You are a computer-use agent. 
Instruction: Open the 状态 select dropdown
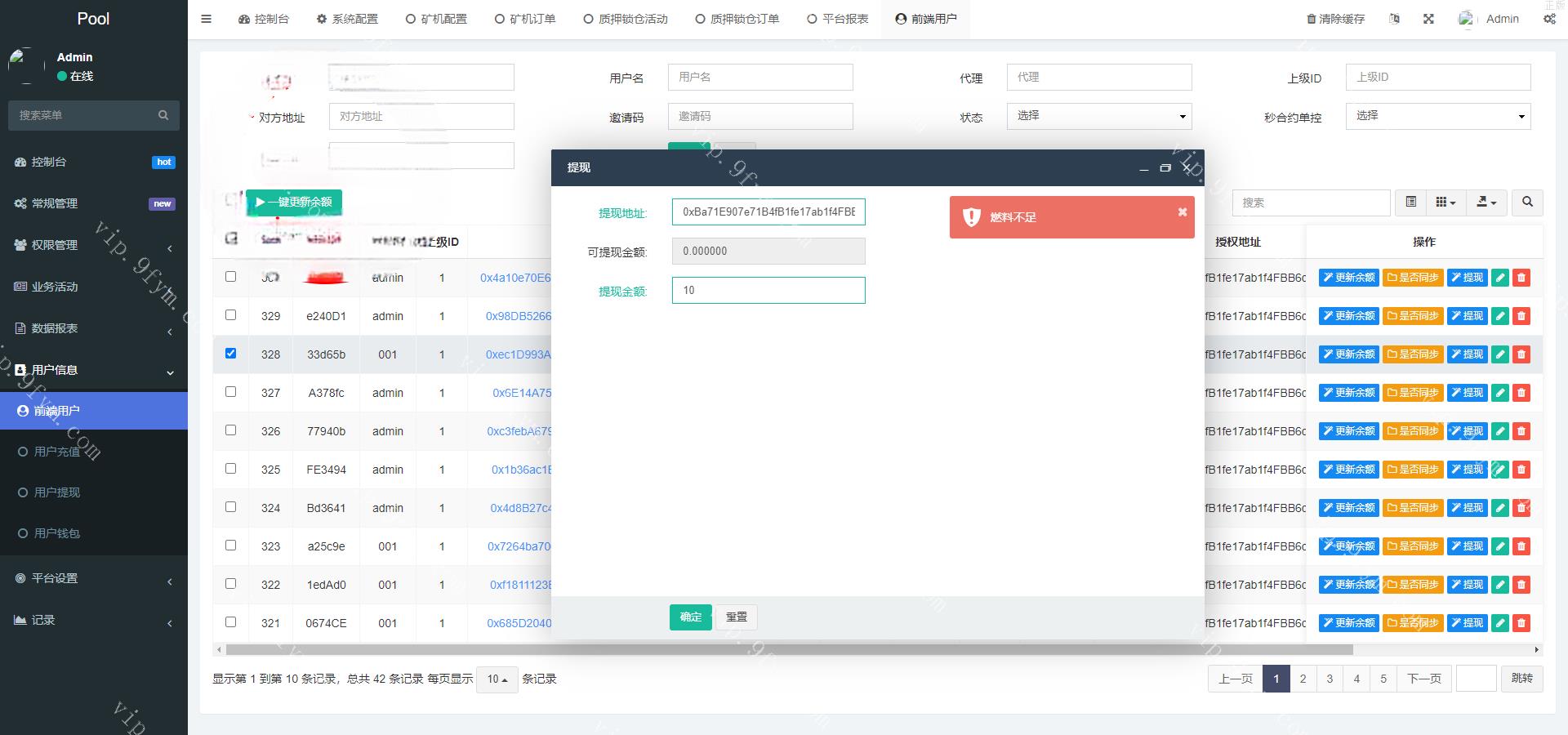1098,116
